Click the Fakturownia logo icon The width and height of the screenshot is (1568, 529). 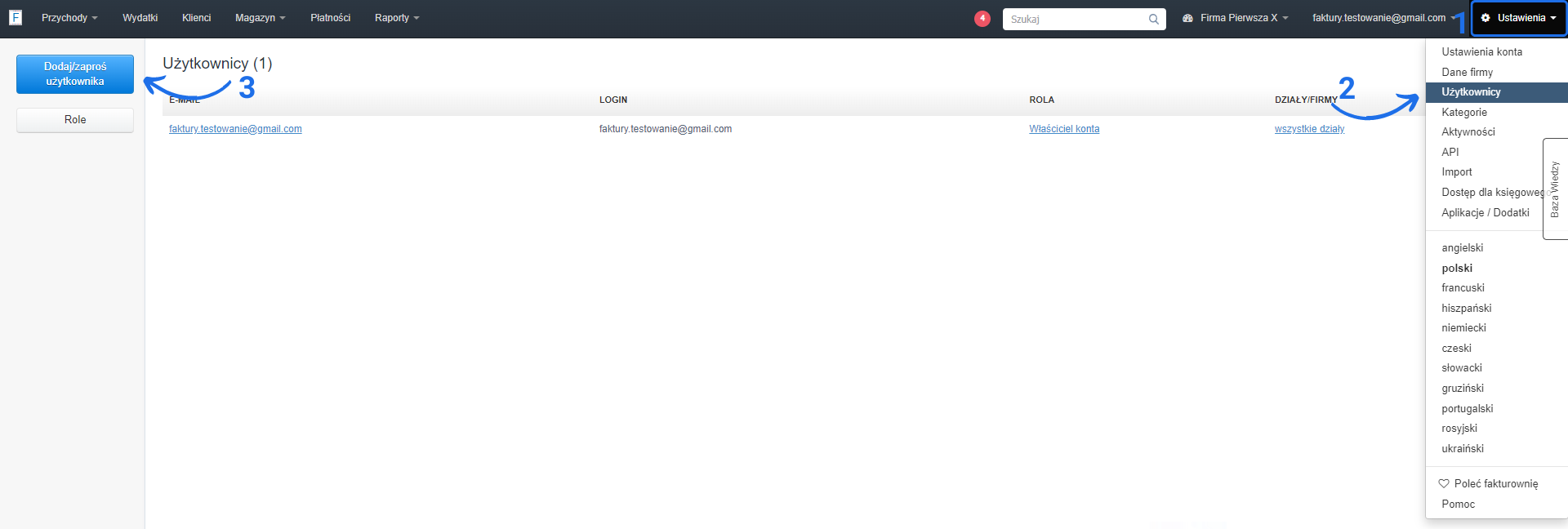(16, 17)
